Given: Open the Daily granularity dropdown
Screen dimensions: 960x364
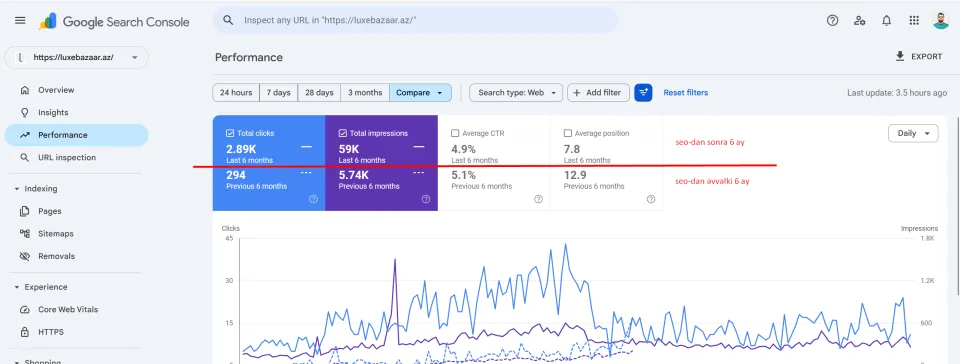Looking at the screenshot, I should [913, 133].
